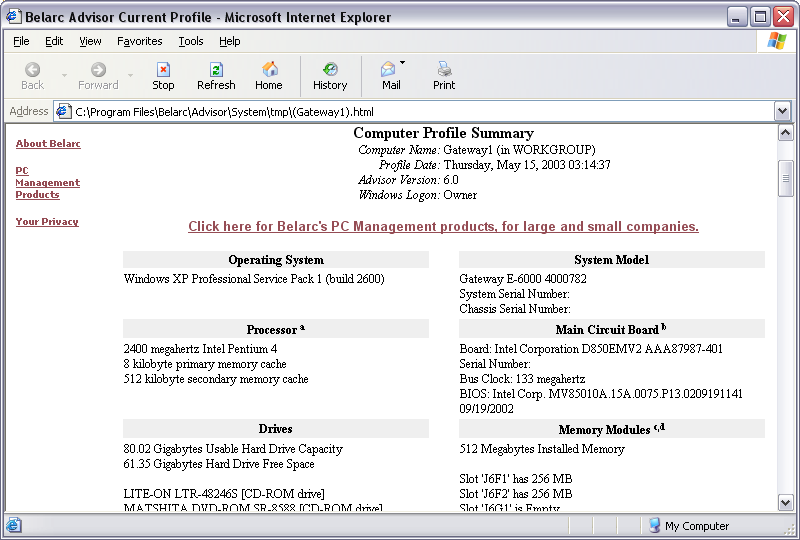This screenshot has height=540, width=800.
Task: Open the Tools menu
Action: (191, 41)
